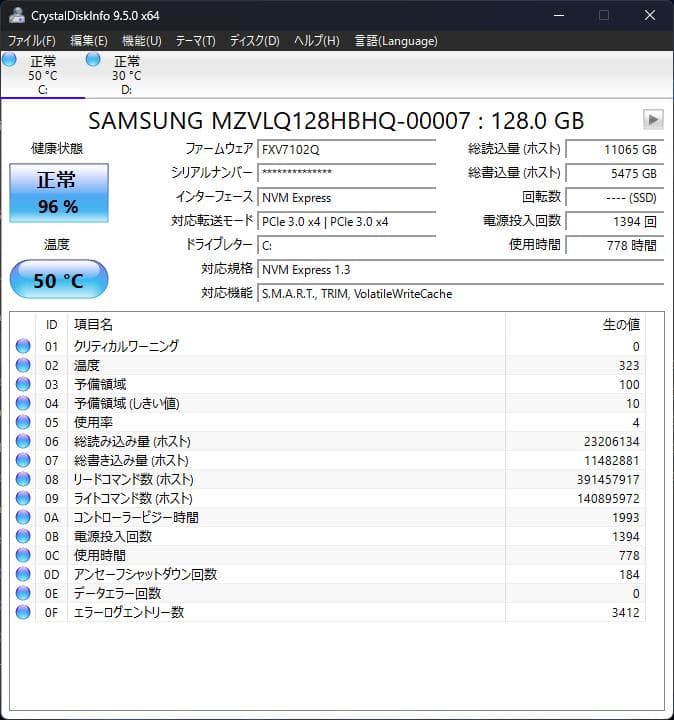
Task: Click rotation rate value ---- (SSD)
Action: [615, 198]
